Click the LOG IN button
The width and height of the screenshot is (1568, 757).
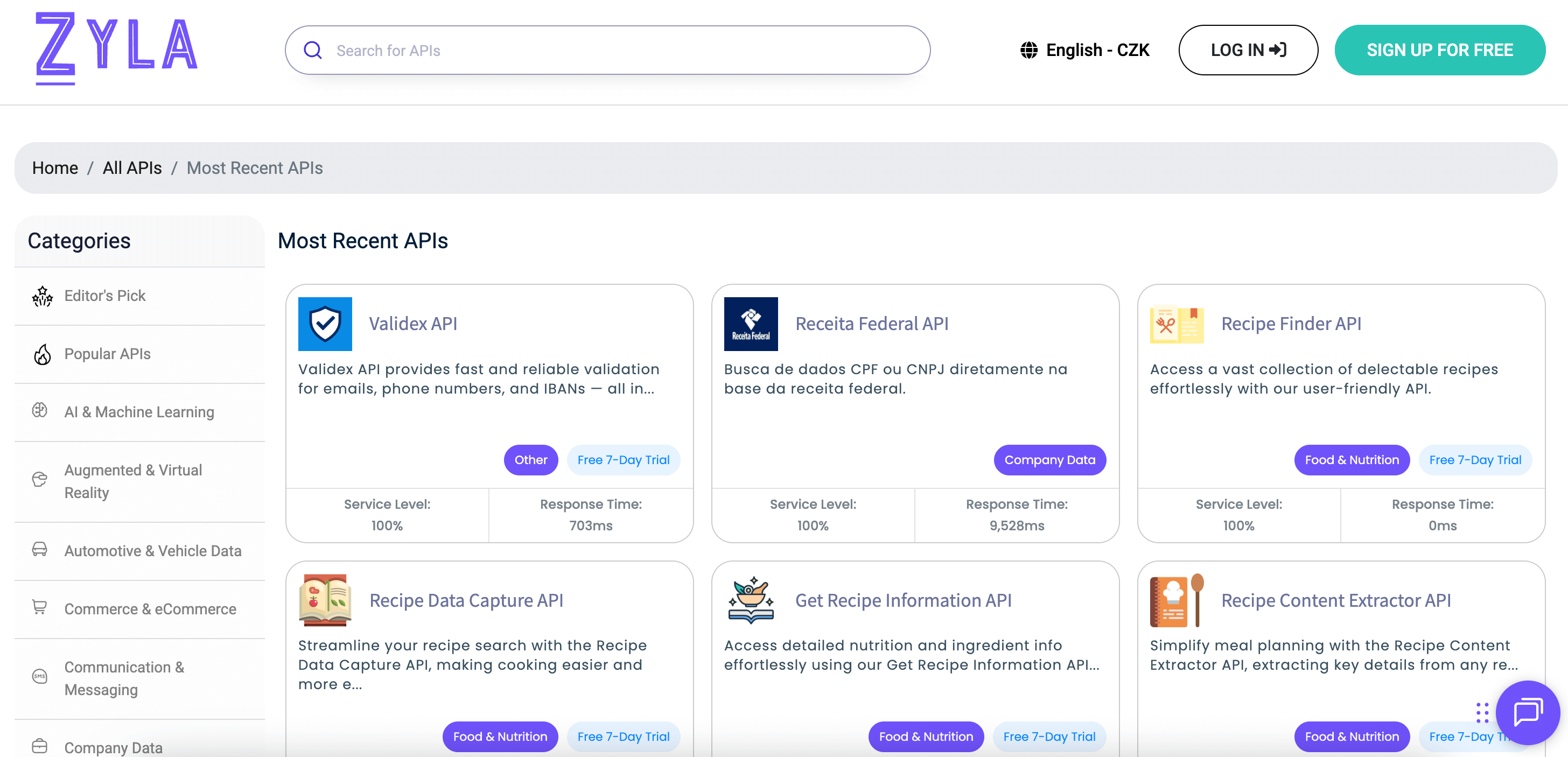point(1248,50)
